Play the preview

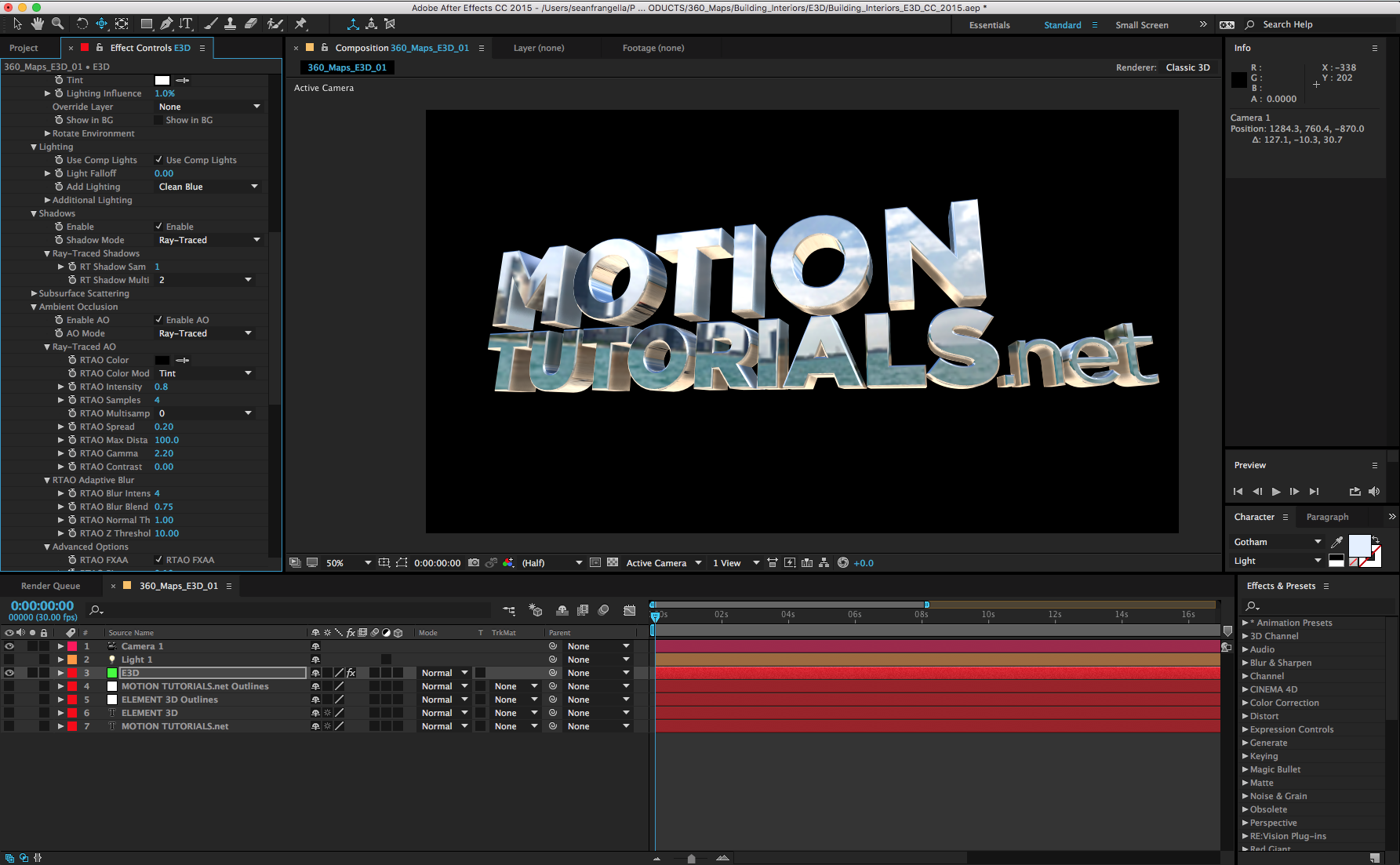[1276, 492]
